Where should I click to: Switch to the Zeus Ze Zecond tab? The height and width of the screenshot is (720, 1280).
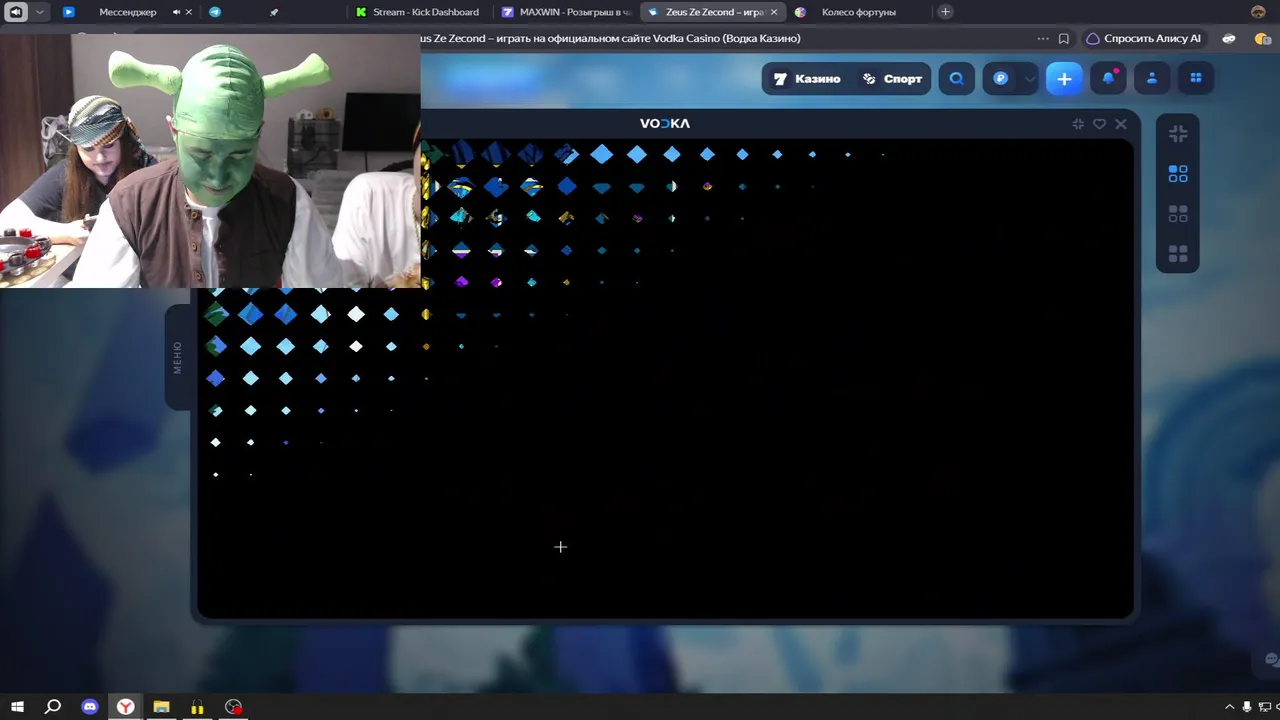712,12
